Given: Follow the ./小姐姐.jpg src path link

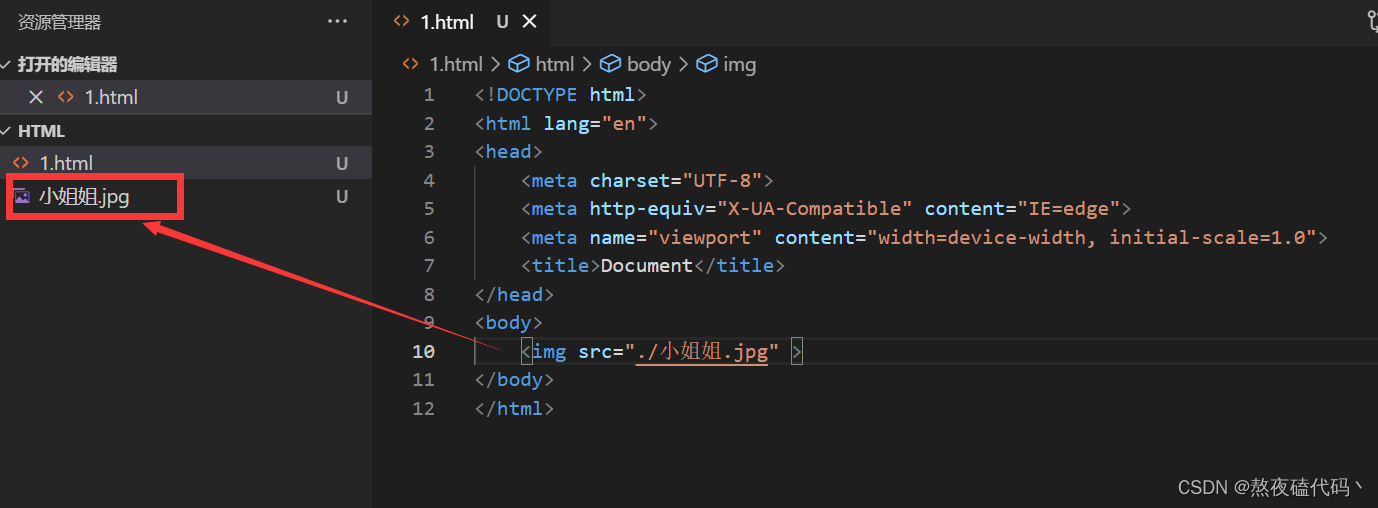Looking at the screenshot, I should point(702,351).
